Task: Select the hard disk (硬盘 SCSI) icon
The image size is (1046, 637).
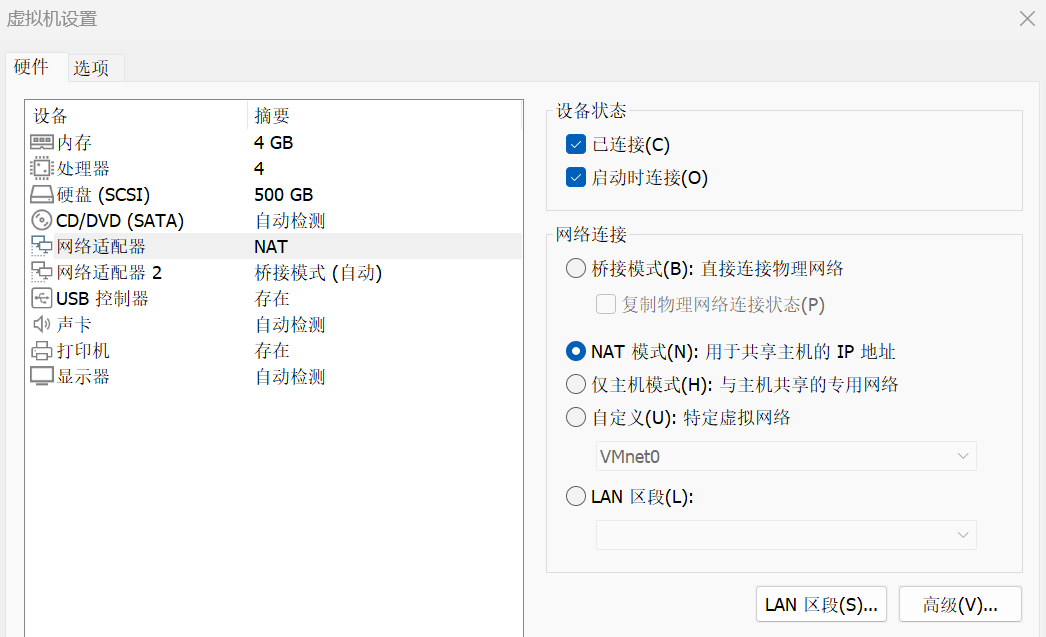Action: pyautogui.click(x=42, y=195)
